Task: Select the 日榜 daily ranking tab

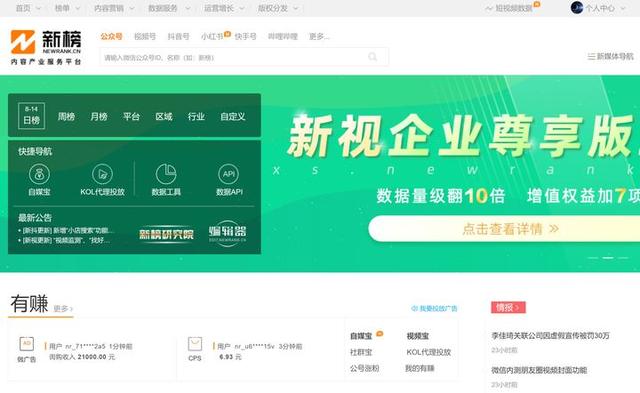Action: (31, 116)
